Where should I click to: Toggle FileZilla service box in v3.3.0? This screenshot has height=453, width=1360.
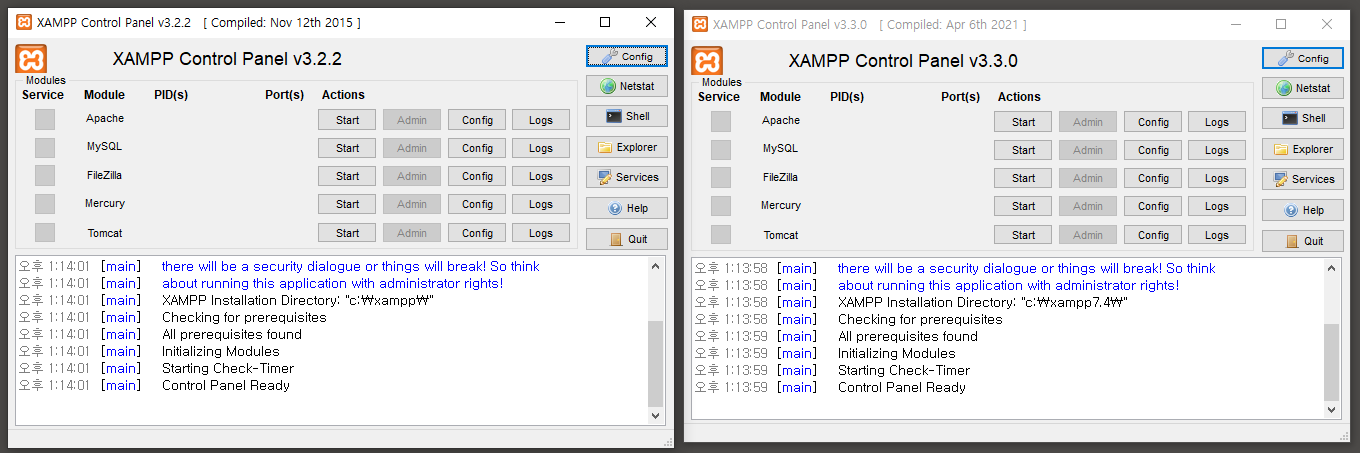pyautogui.click(x=721, y=178)
